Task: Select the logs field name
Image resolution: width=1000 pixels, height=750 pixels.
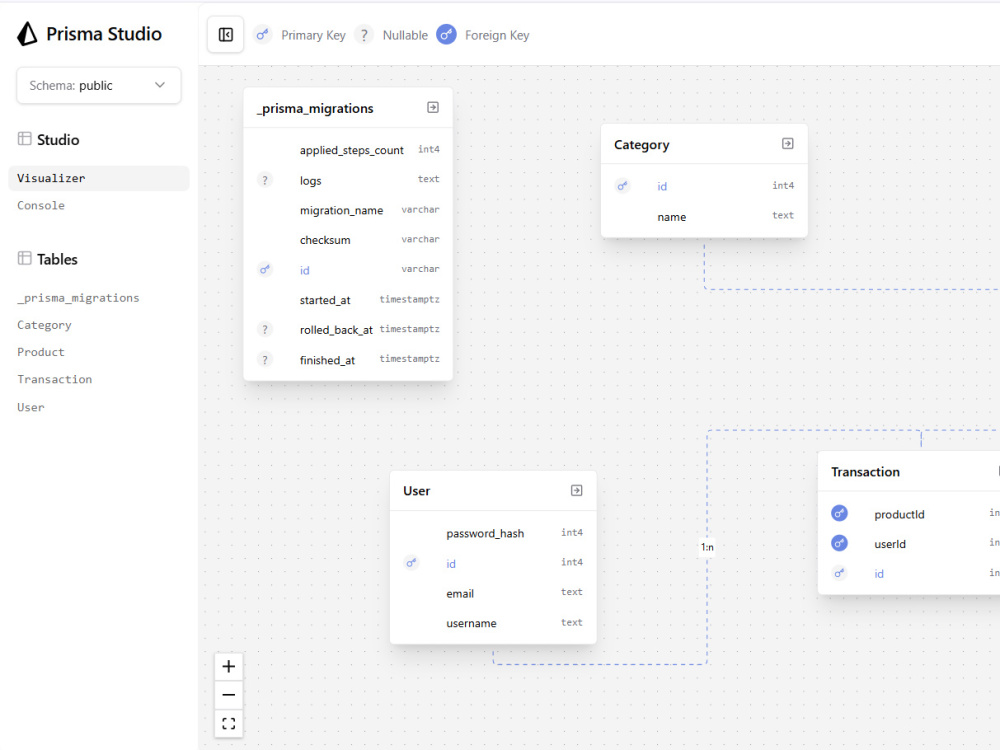Action: click(x=311, y=180)
